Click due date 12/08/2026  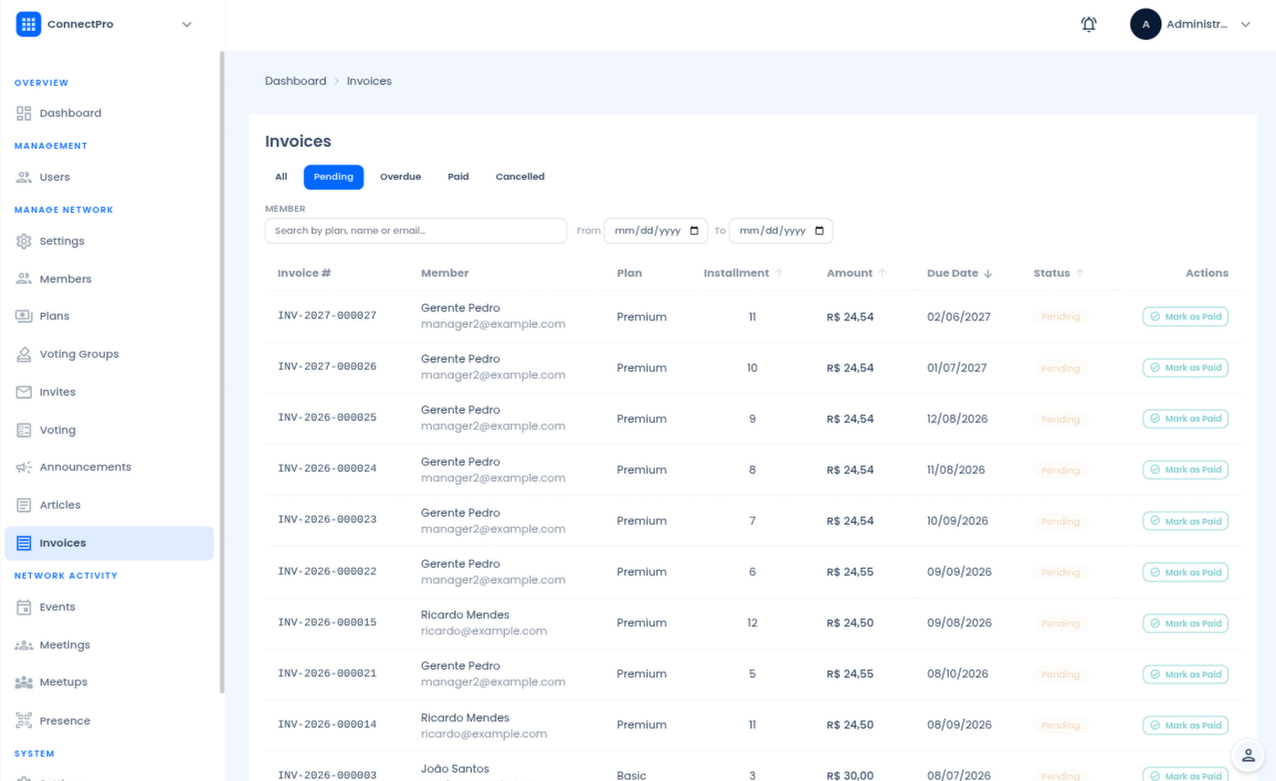point(958,419)
